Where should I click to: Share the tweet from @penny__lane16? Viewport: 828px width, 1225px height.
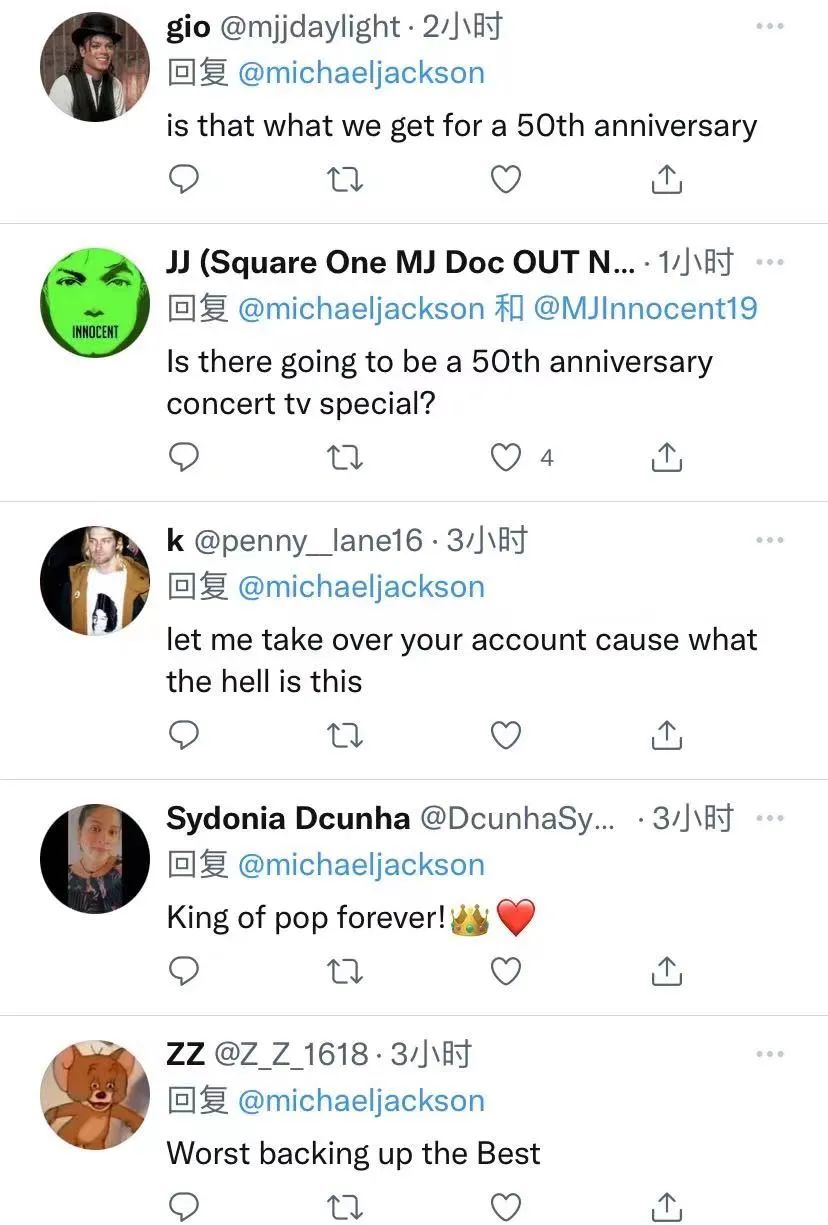click(x=667, y=736)
